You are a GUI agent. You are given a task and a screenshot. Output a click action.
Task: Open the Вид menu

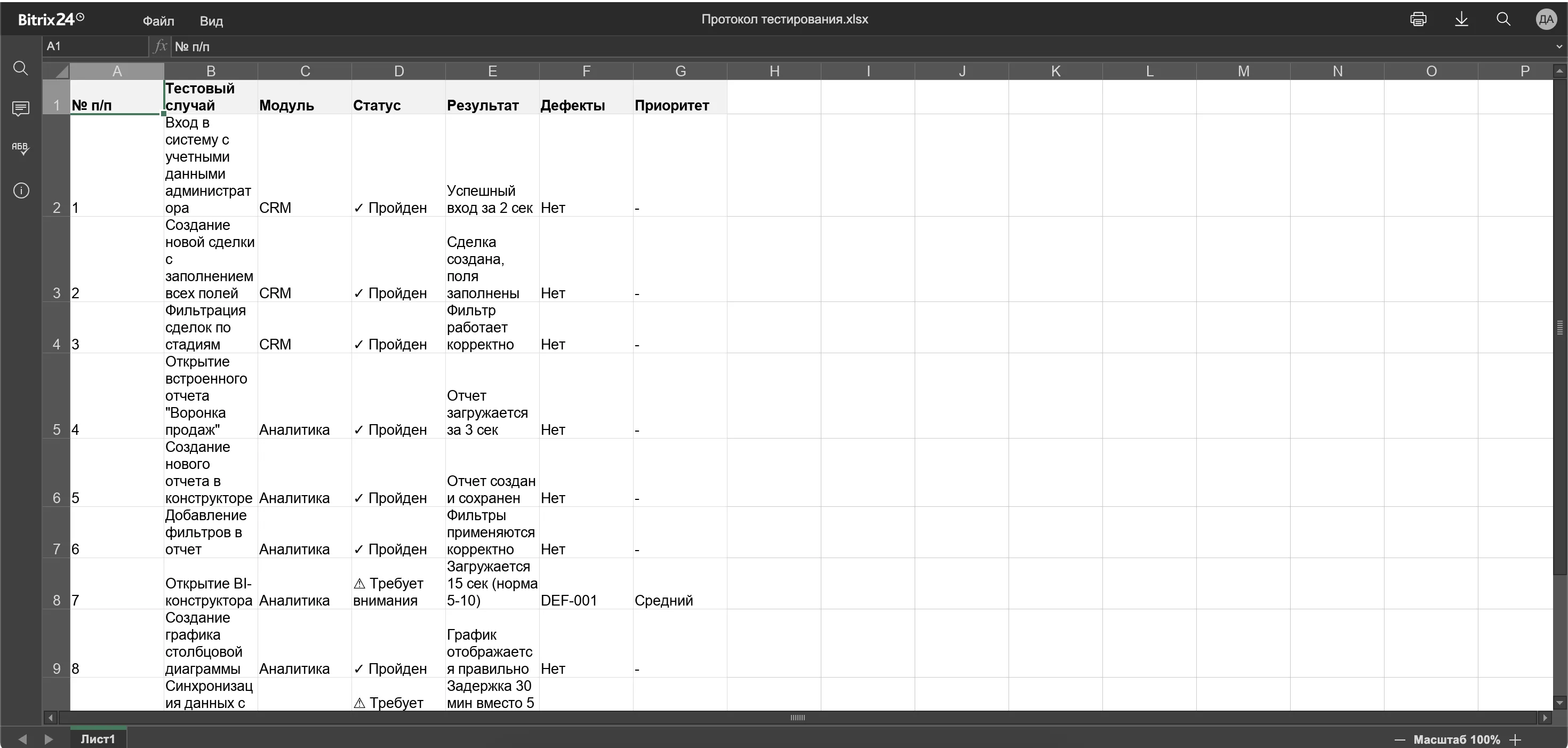click(211, 21)
